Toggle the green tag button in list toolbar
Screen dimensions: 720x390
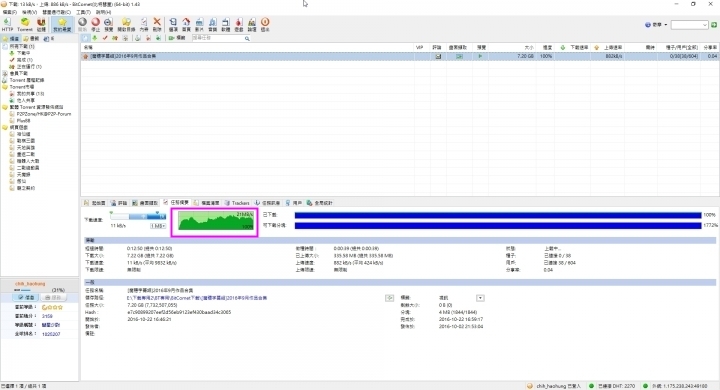177,38
